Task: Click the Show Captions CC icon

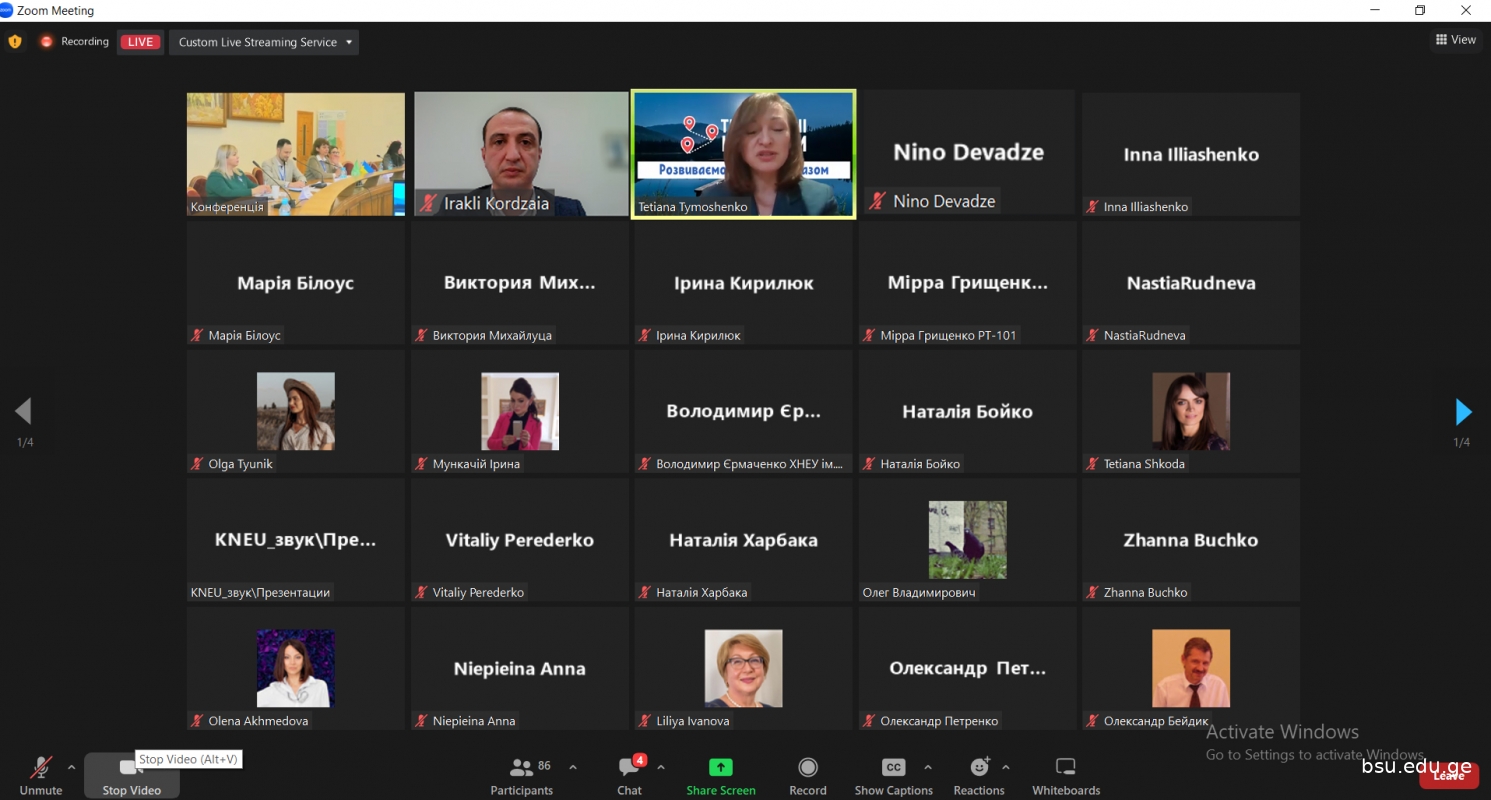Action: 893,768
